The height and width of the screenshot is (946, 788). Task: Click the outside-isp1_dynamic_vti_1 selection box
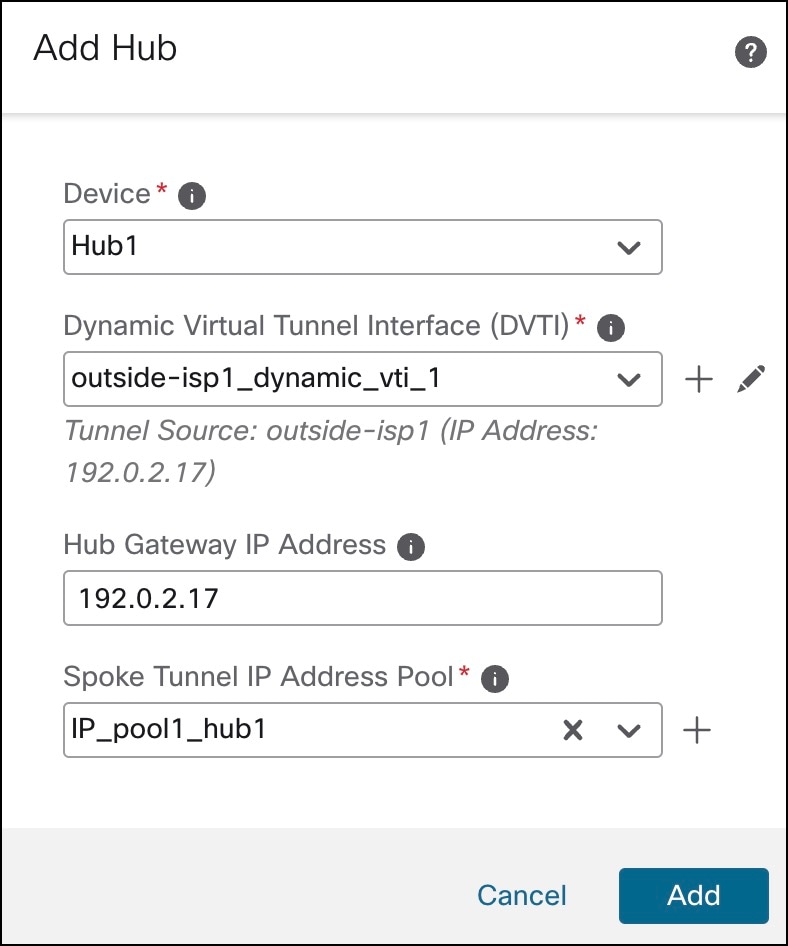point(300,379)
